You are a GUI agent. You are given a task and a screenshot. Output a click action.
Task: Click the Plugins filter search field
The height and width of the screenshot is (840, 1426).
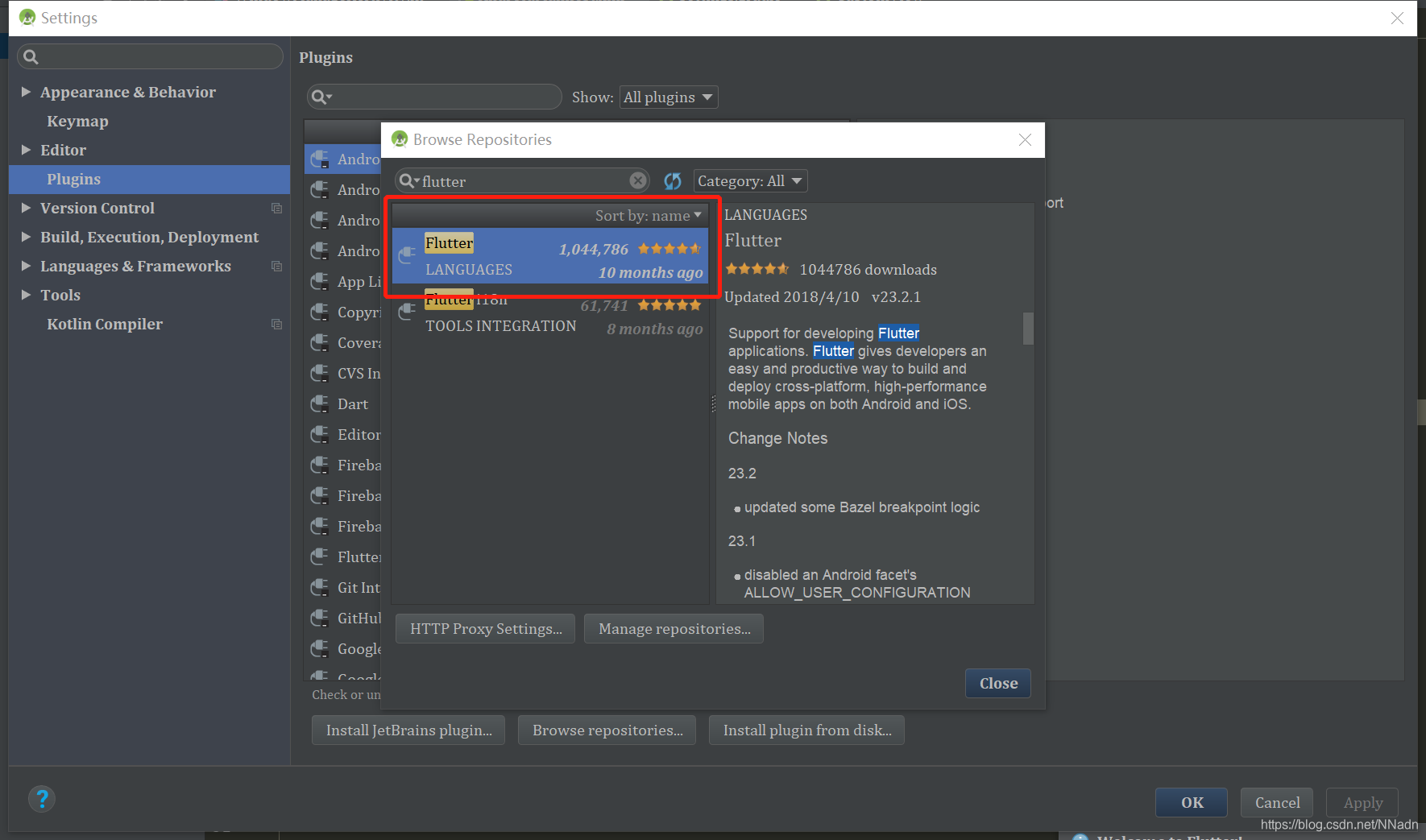point(433,97)
